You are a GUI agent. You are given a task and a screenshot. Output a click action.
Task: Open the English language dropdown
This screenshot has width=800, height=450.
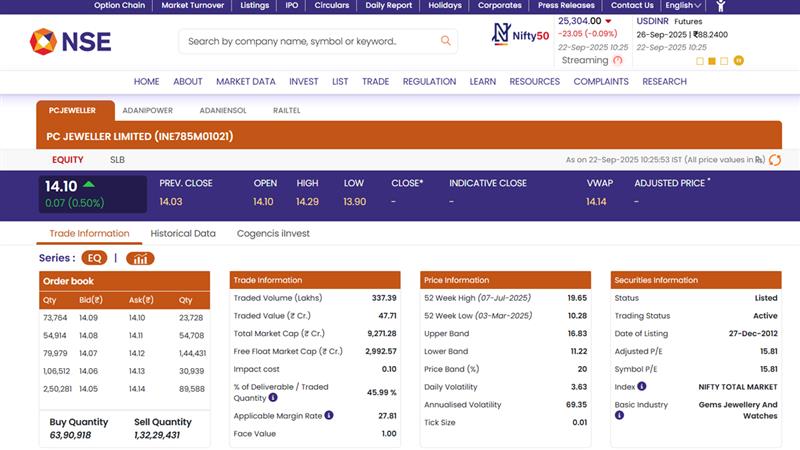(684, 5)
